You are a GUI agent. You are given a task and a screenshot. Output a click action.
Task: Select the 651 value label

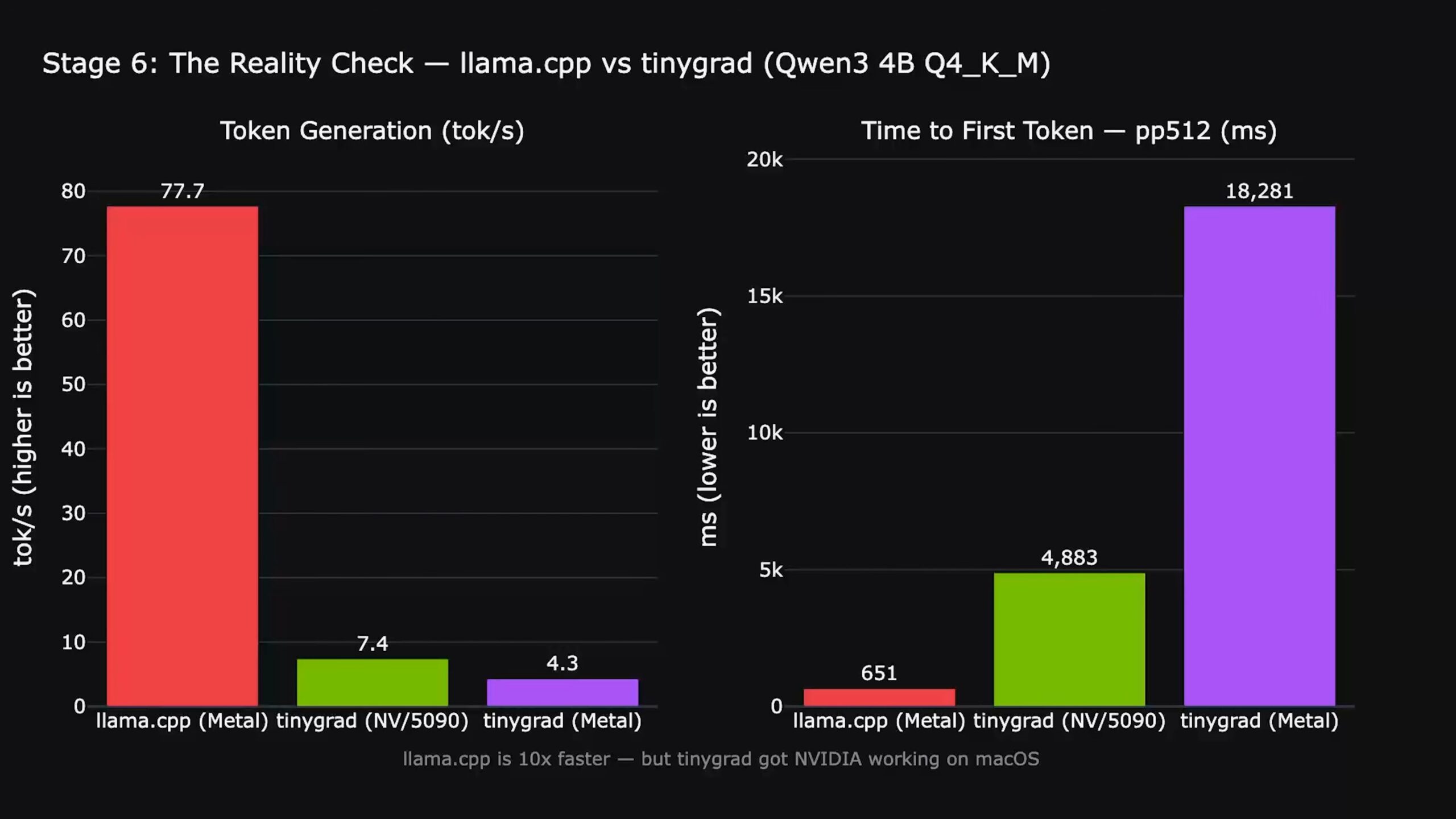[879, 673]
